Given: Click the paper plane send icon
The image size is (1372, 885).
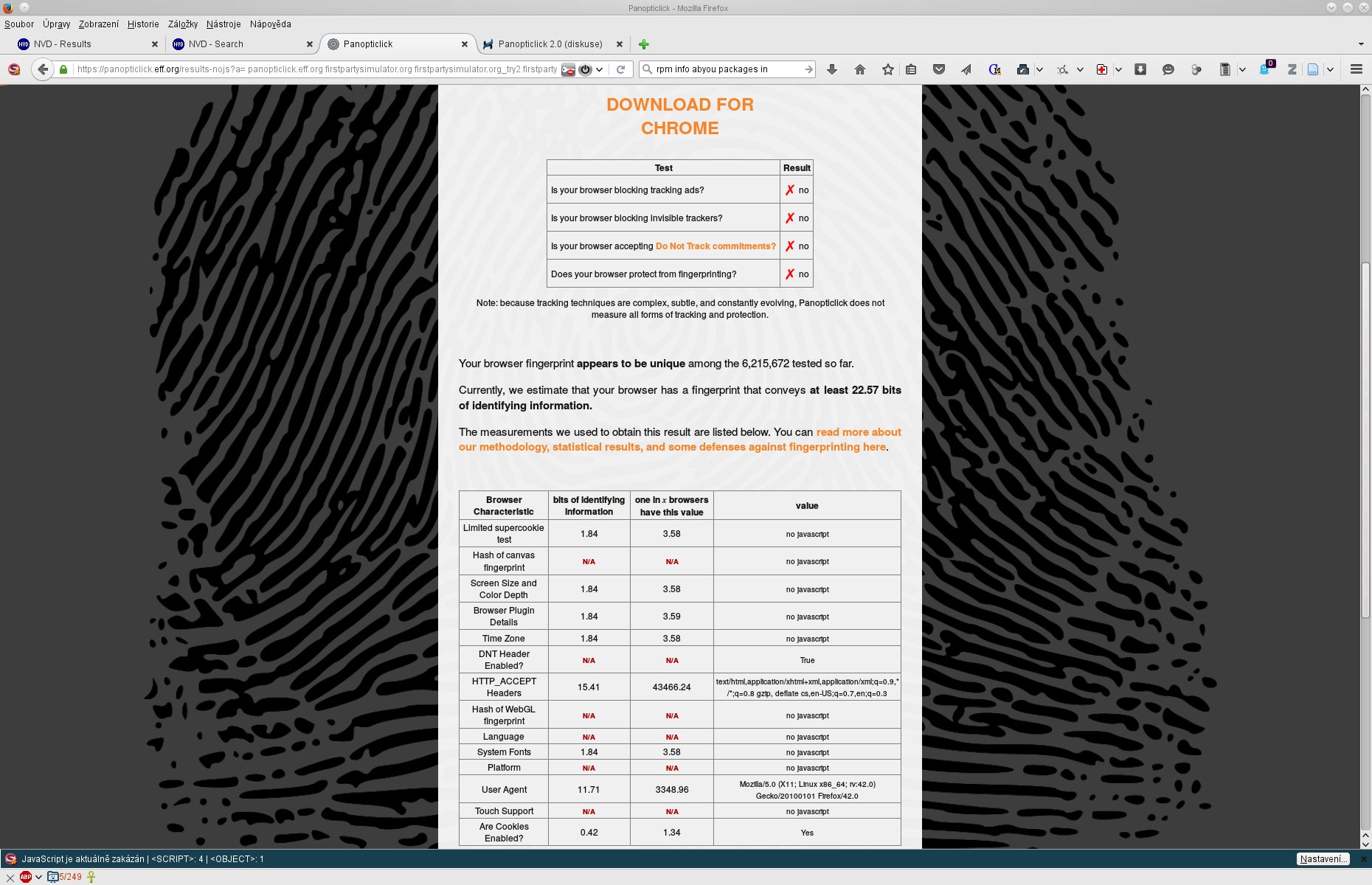Looking at the screenshot, I should 966,69.
